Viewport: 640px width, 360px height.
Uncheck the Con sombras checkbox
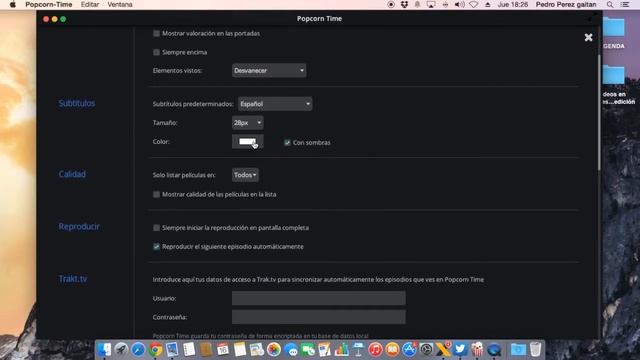(x=287, y=142)
